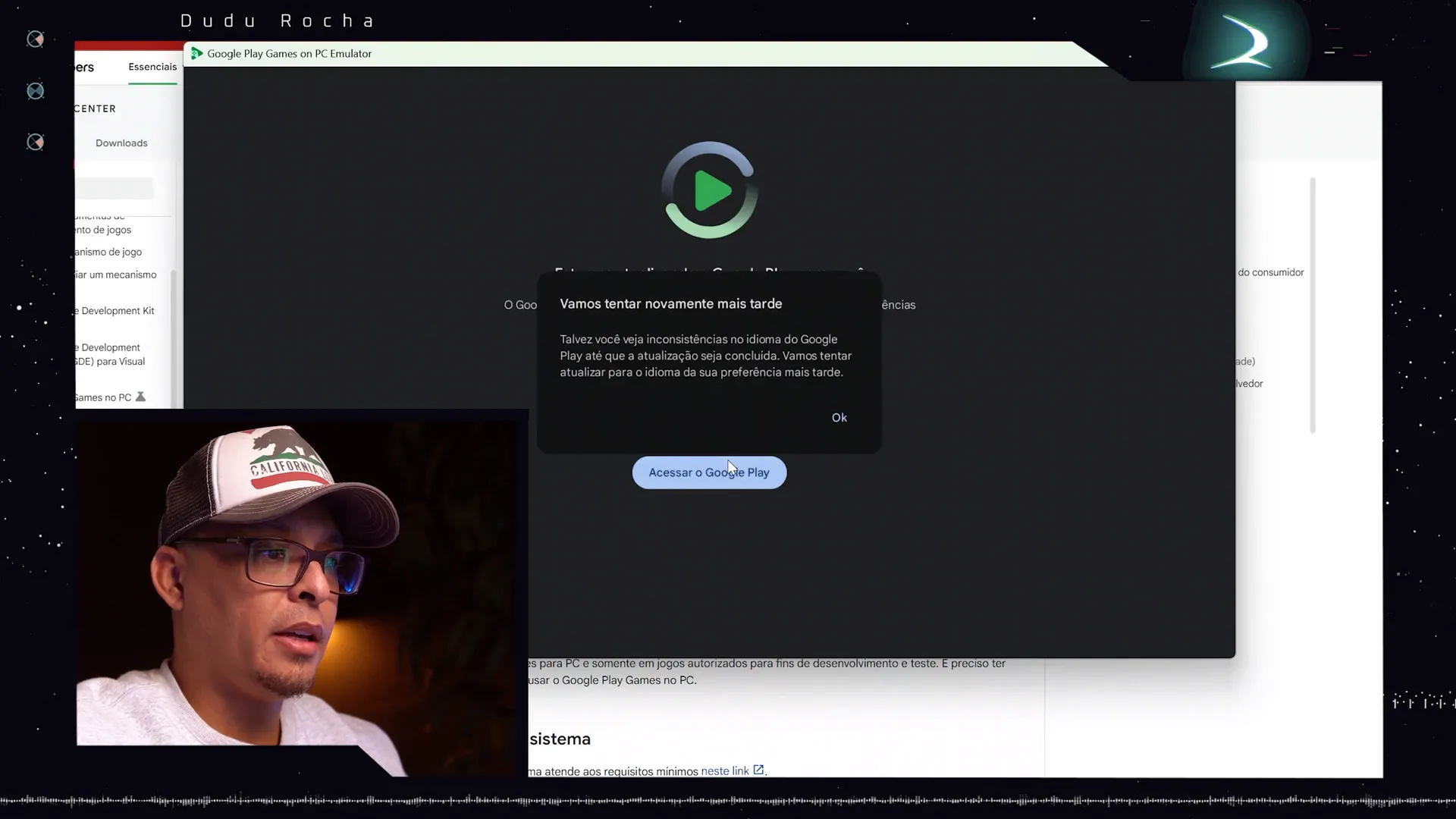The height and width of the screenshot is (819, 1456).
Task: Click the sidebar search input field
Action: [115, 188]
